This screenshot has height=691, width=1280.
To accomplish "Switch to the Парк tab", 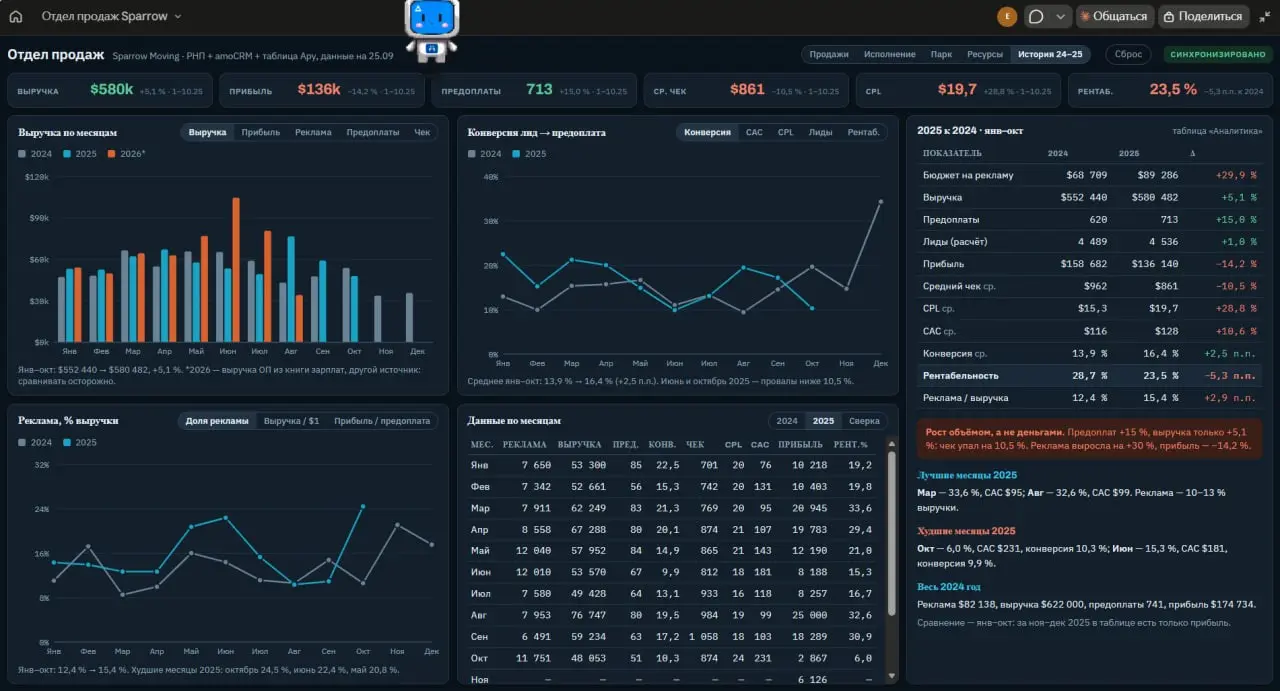I will coord(941,54).
